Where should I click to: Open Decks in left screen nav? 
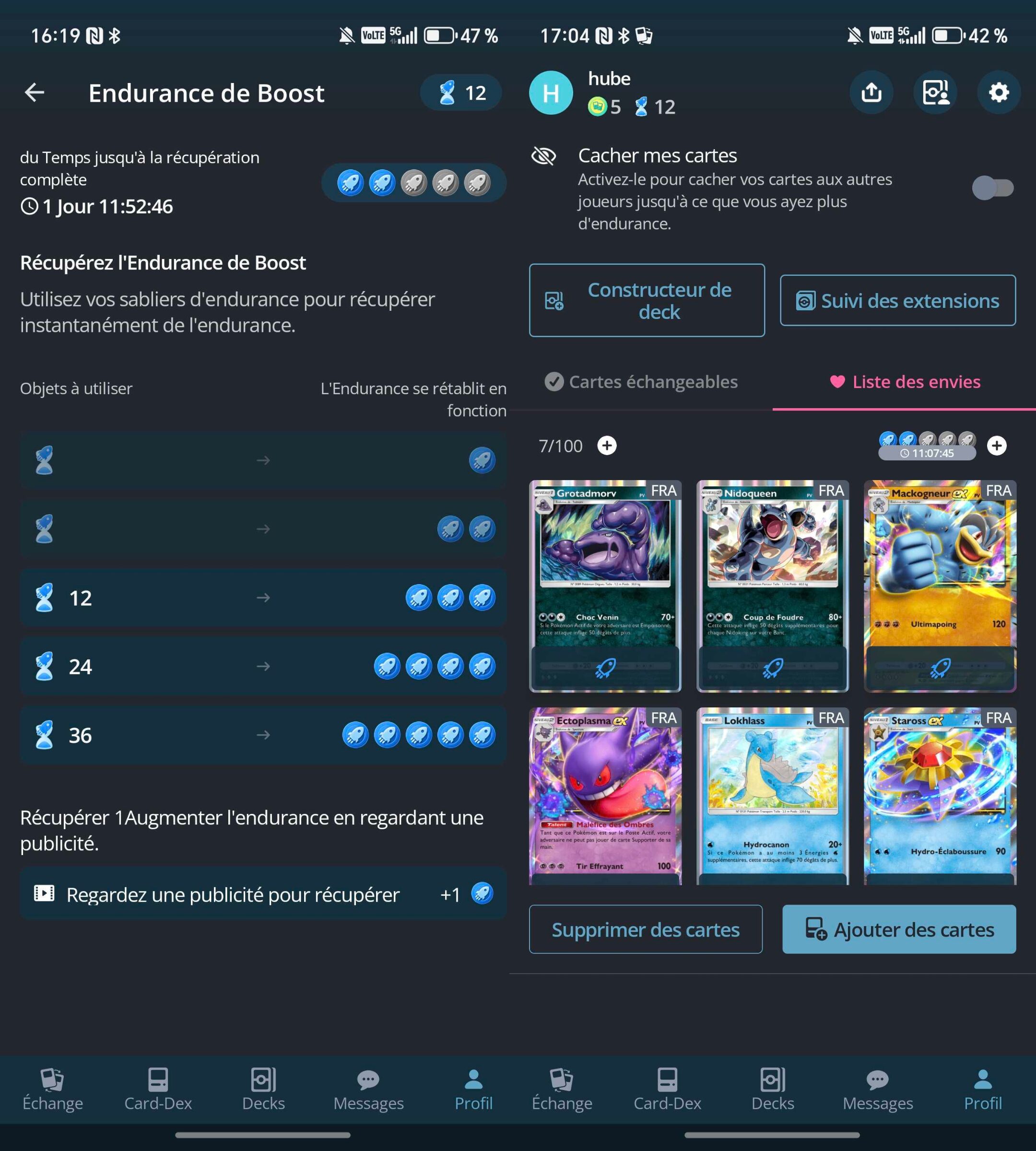263,1090
